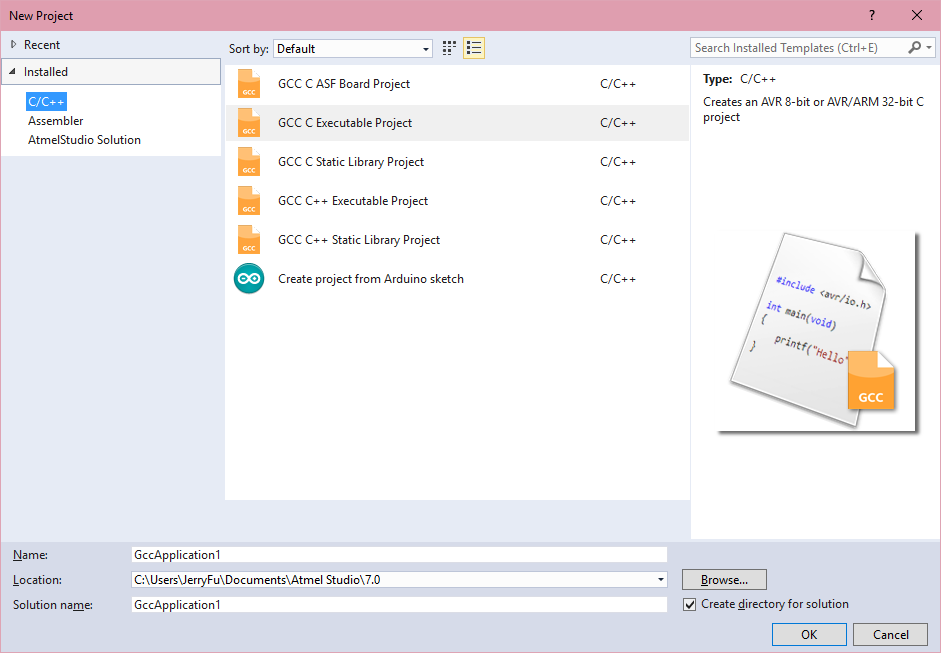Image resolution: width=941 pixels, height=653 pixels.
Task: Switch to small icons grid view
Action: 449,49
